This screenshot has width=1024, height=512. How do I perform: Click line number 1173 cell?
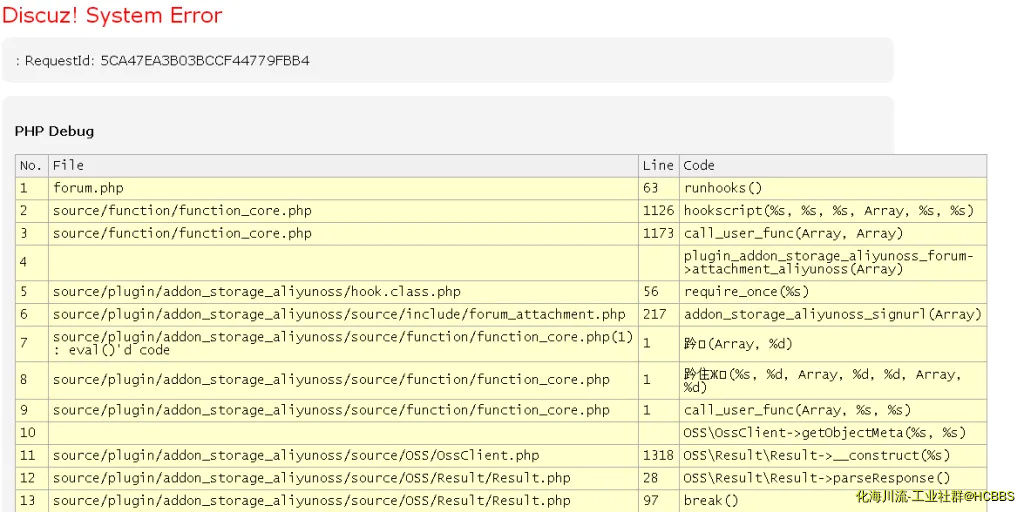pos(658,234)
